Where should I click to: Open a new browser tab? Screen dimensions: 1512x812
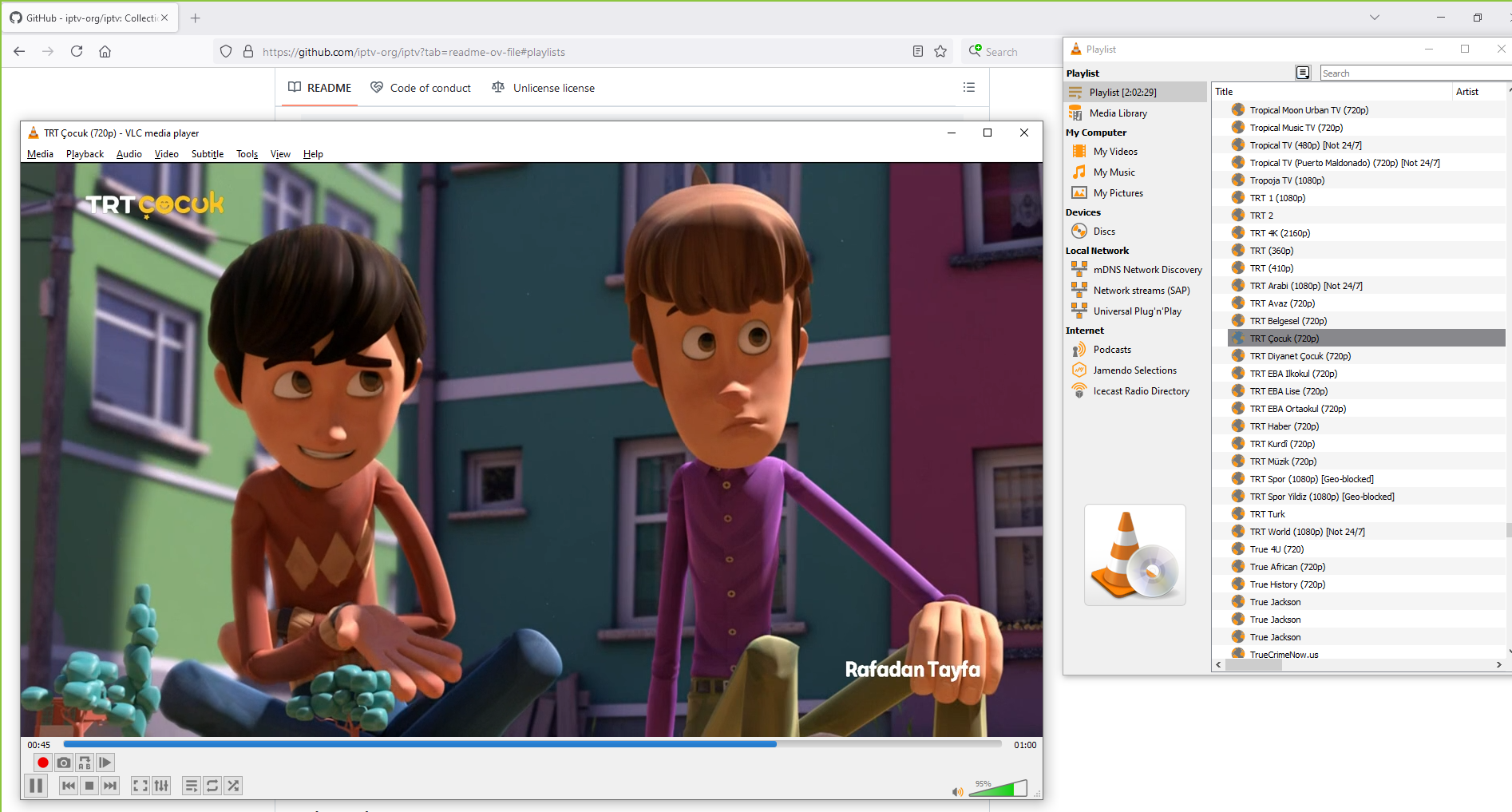[x=195, y=18]
